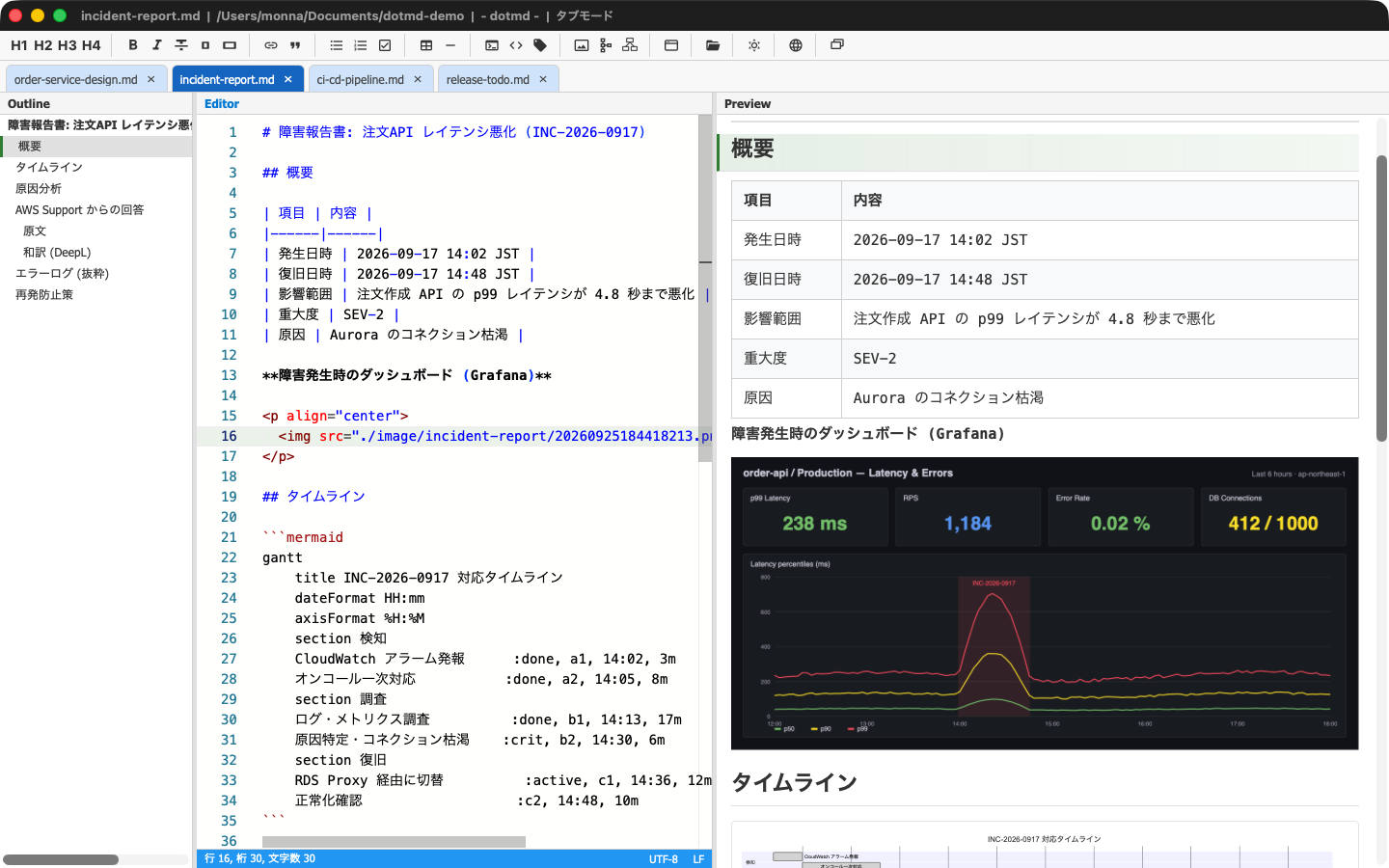Apply H3 heading format
Image resolution: width=1389 pixels, height=868 pixels.
68,45
